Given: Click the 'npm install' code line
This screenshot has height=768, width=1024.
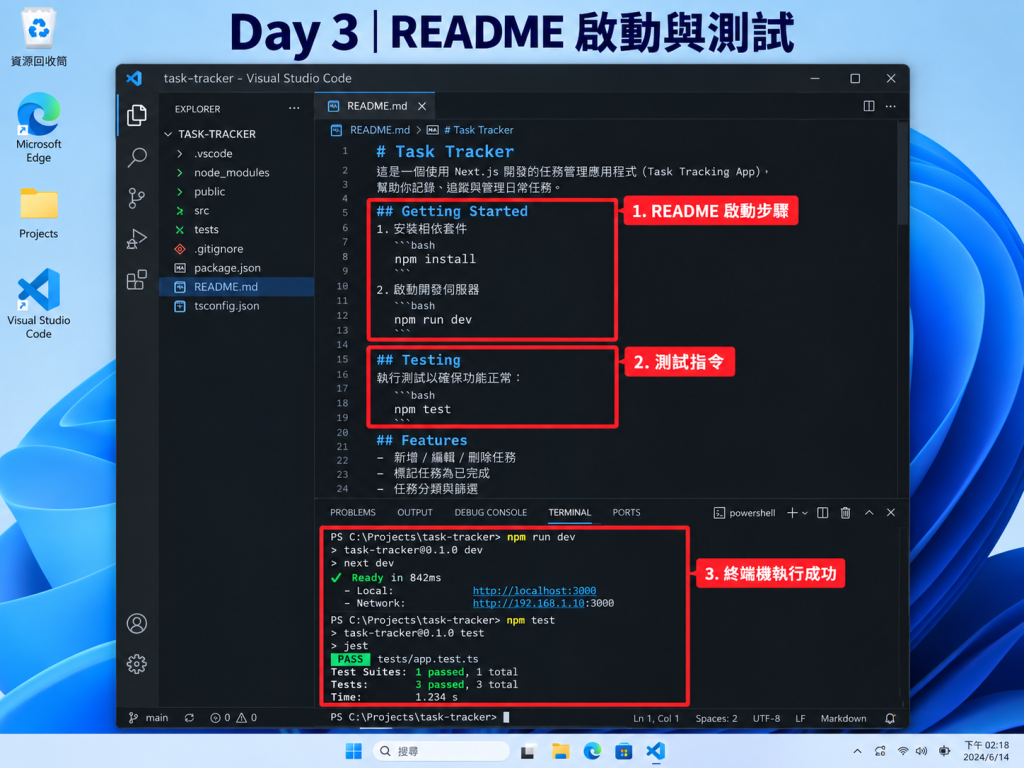Looking at the screenshot, I should (435, 259).
